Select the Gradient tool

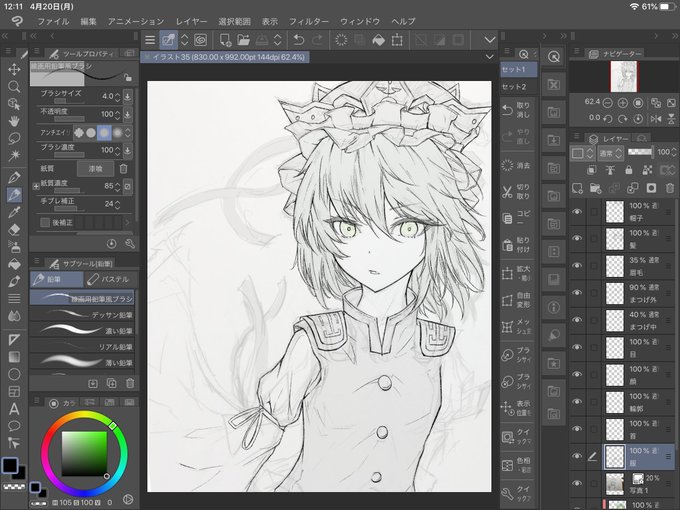pyautogui.click(x=14, y=356)
